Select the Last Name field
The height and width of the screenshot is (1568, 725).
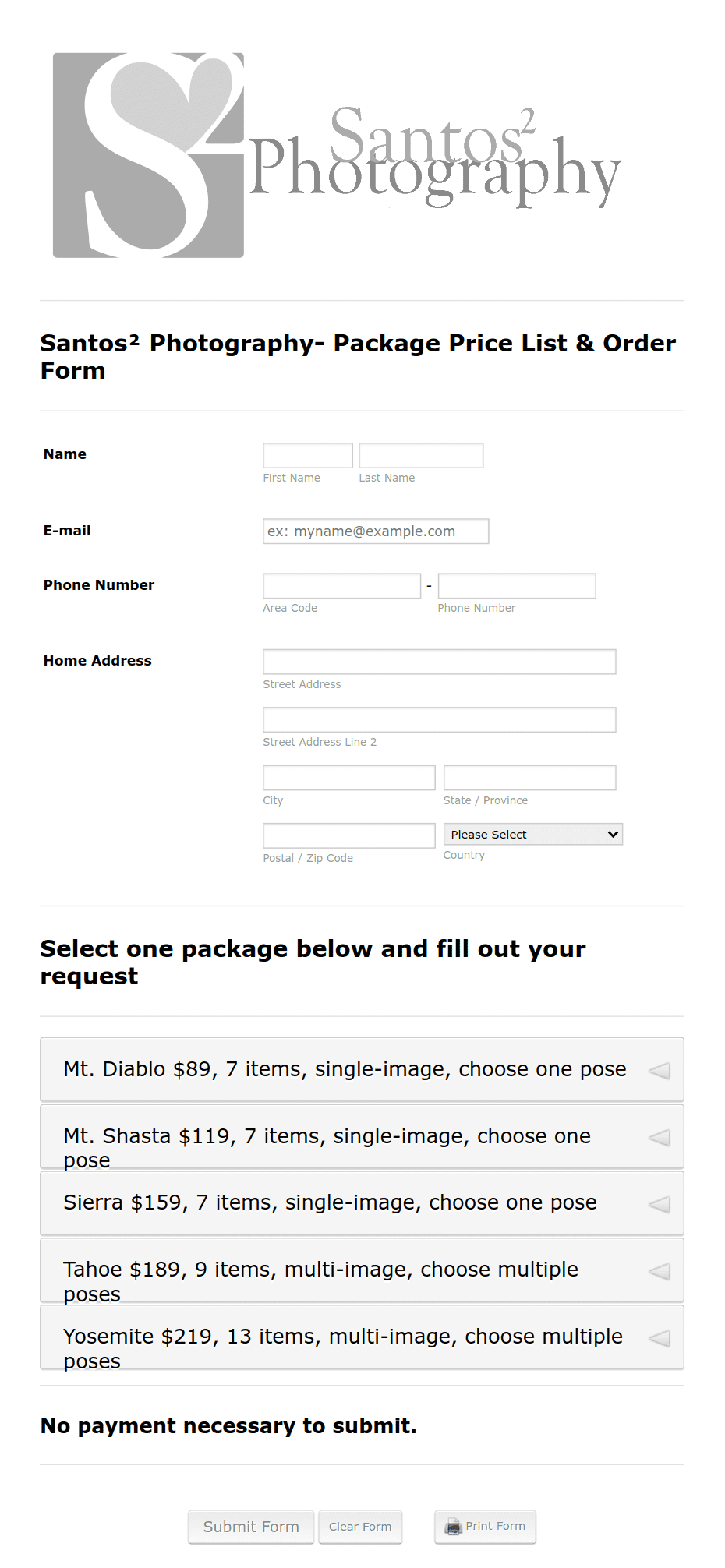tap(420, 455)
